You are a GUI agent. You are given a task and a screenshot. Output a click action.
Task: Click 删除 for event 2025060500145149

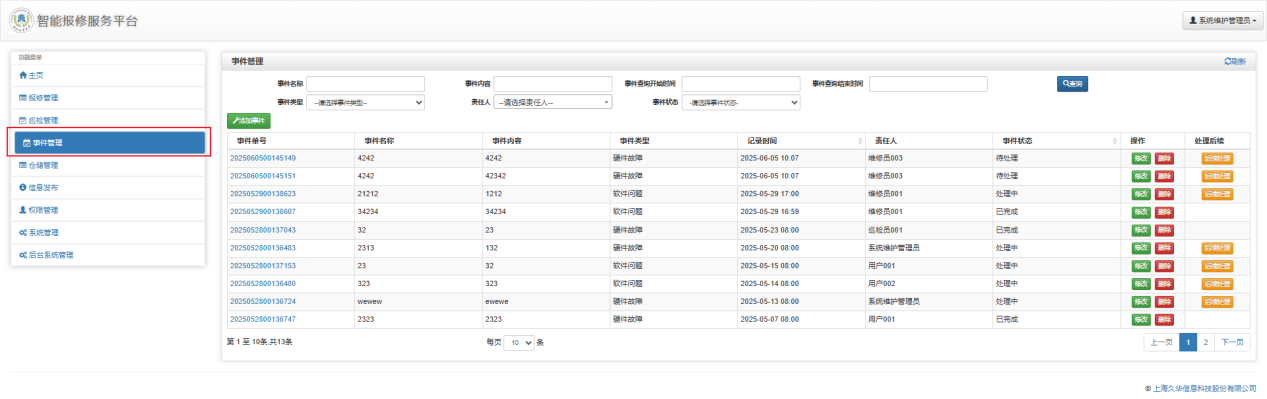coord(1164,158)
